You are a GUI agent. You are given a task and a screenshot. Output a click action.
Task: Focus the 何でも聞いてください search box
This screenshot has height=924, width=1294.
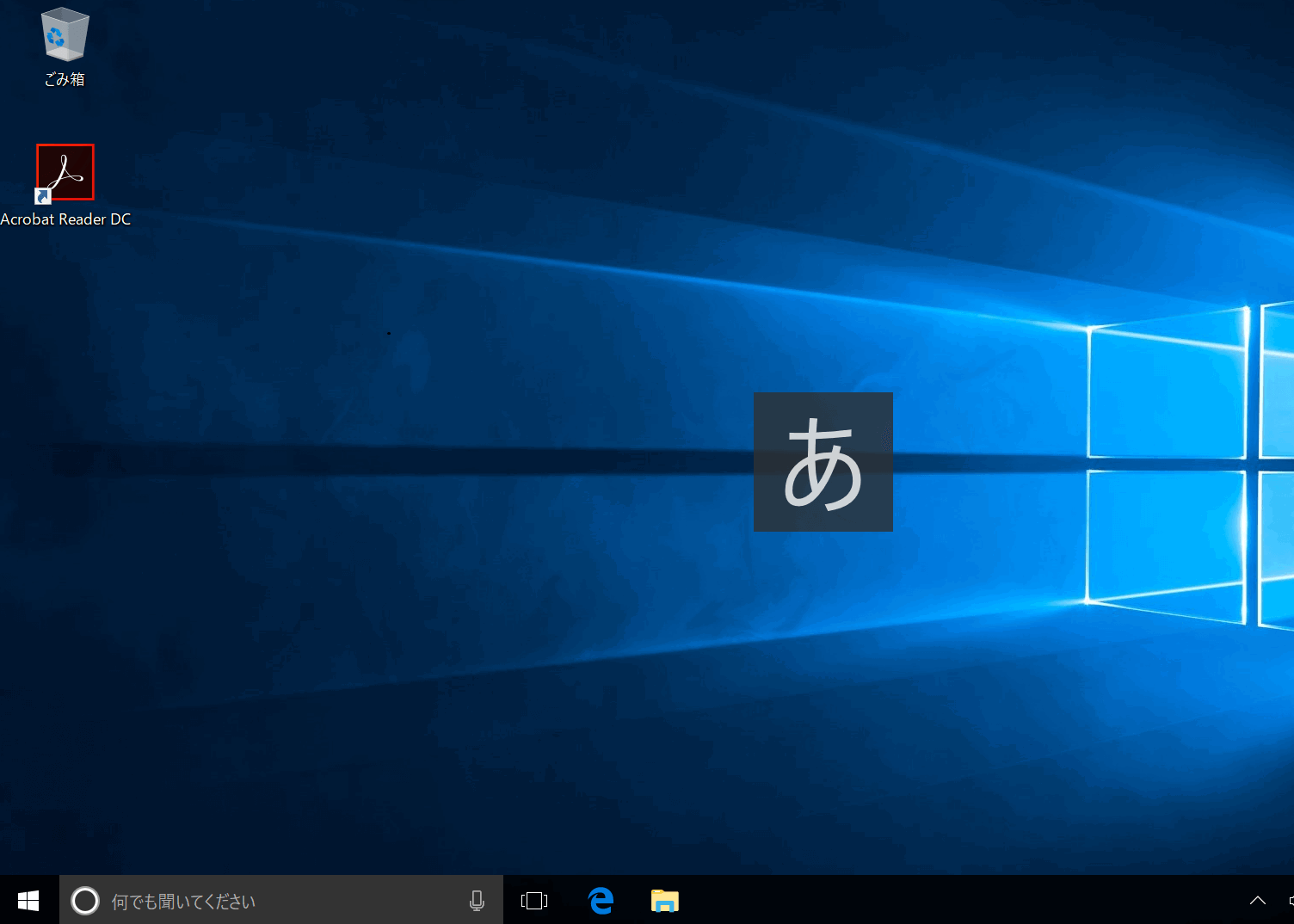[281, 901]
